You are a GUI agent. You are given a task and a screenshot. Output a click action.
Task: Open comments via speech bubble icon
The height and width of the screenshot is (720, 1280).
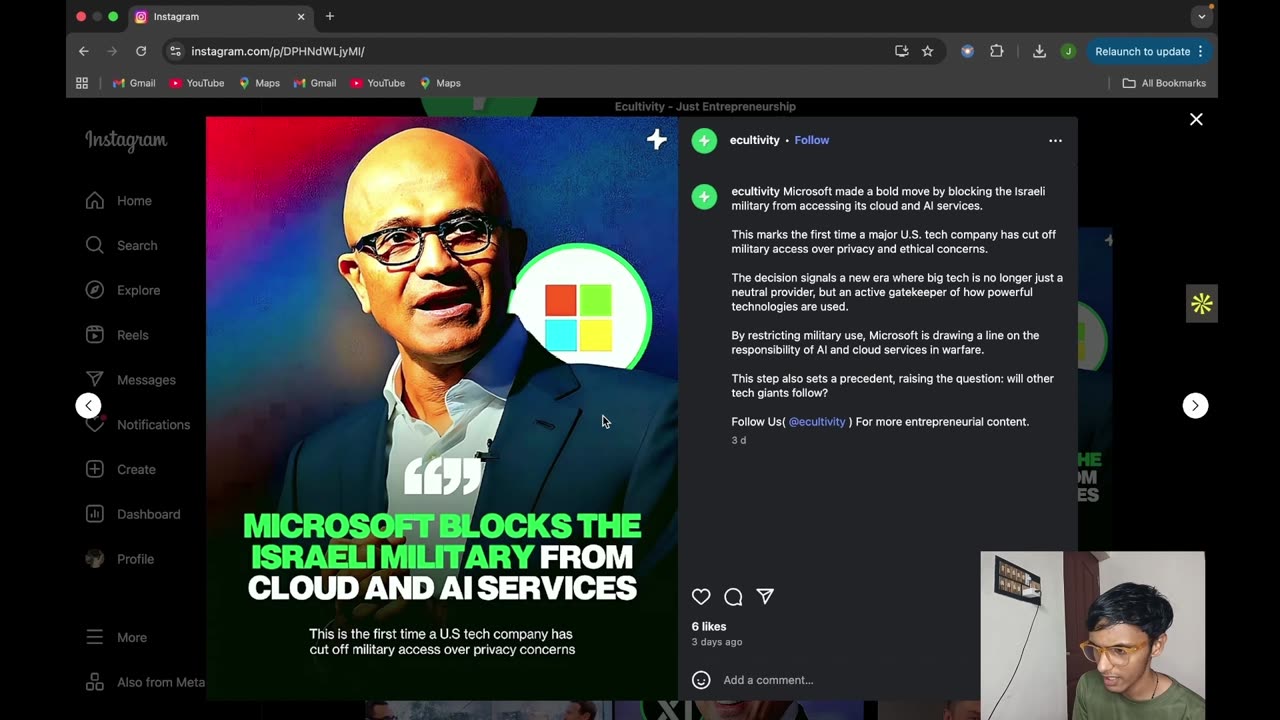pos(733,597)
